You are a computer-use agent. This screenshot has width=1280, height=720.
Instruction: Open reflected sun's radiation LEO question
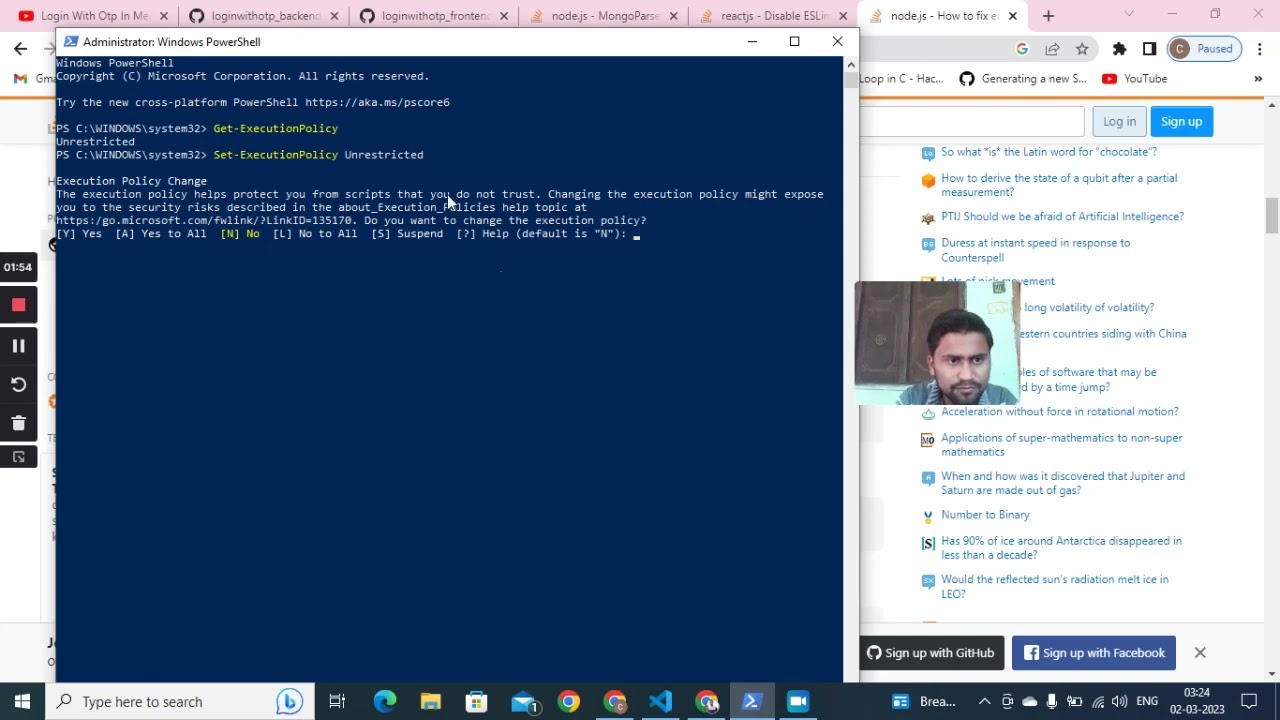pos(1054,587)
